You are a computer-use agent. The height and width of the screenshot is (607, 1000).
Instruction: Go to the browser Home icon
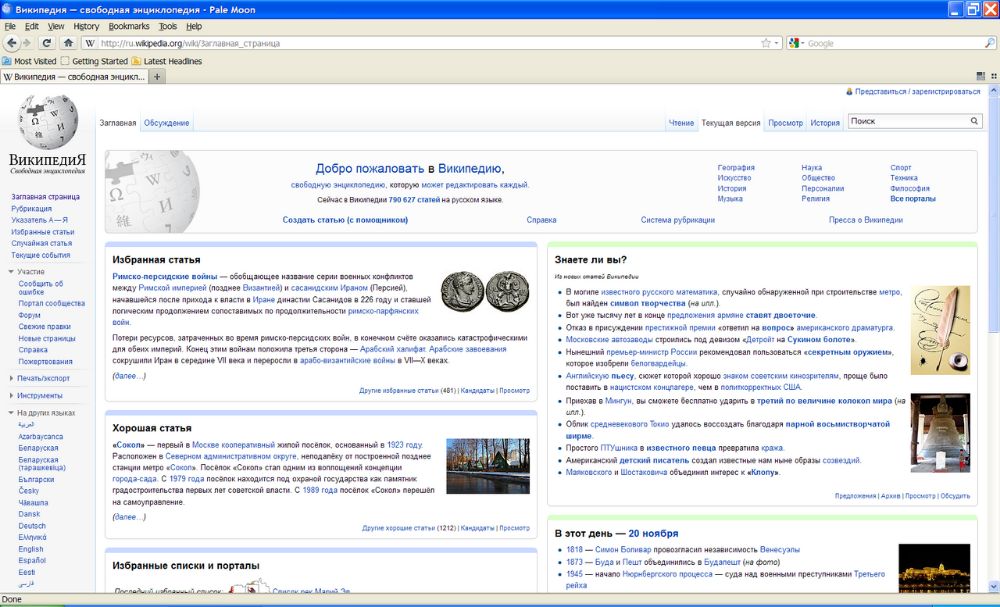[x=68, y=43]
